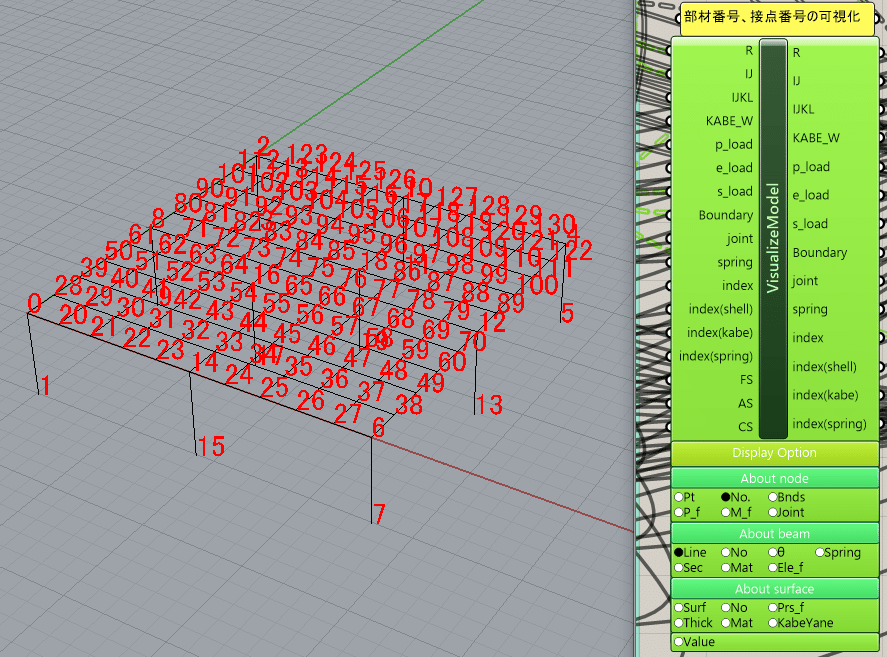Screen dimensions: 887x657
Task: Collapse the Display Option section
Action: click(774, 453)
